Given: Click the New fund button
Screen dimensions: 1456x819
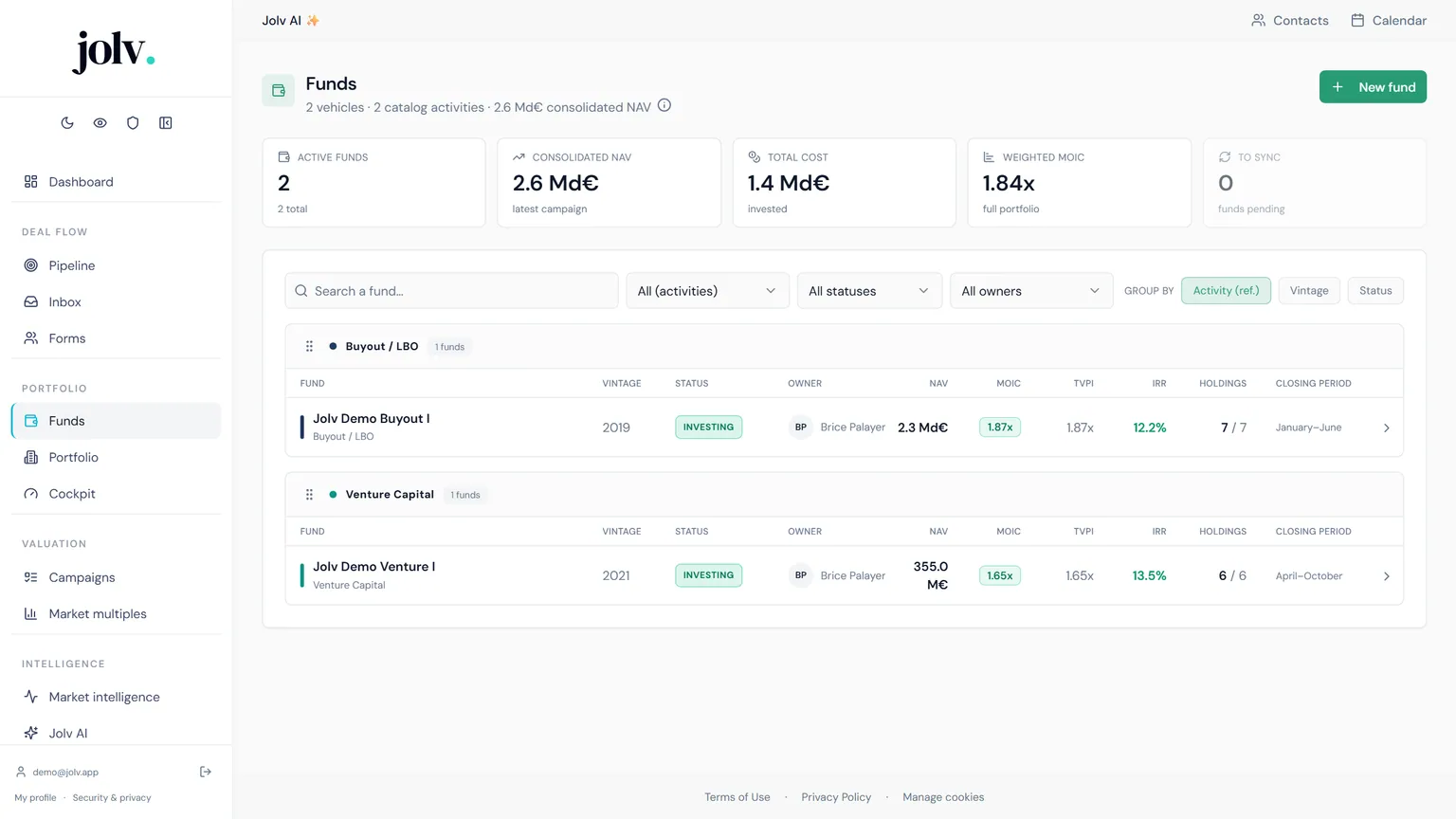Looking at the screenshot, I should point(1373,87).
